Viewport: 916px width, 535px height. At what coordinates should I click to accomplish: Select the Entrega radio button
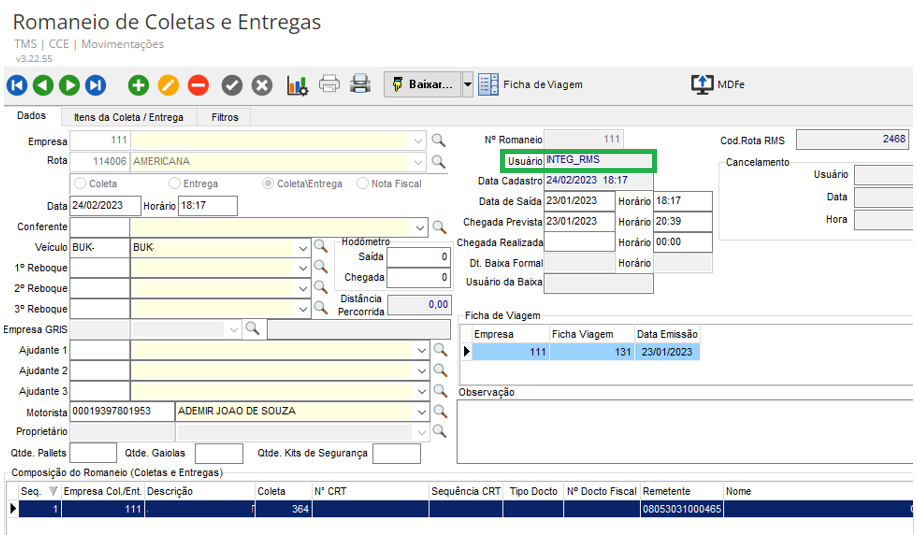(x=175, y=184)
